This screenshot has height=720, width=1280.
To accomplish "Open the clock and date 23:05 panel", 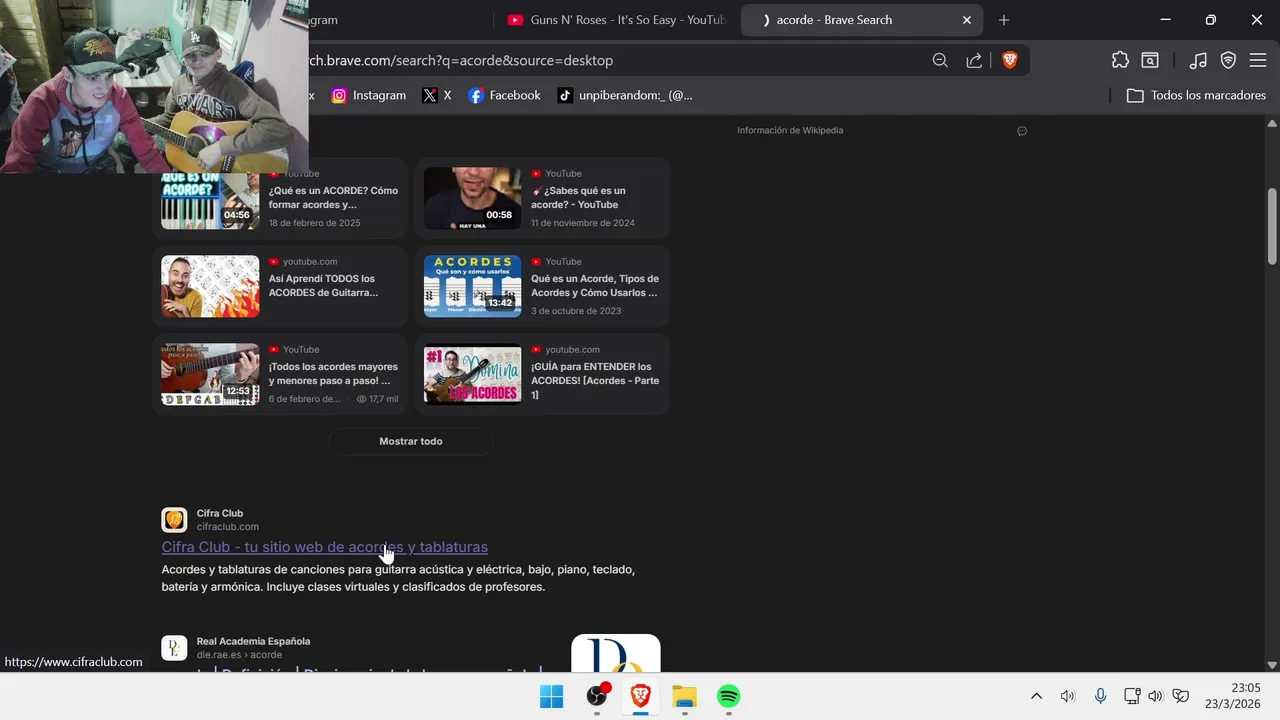I will pyautogui.click(x=1233, y=696).
